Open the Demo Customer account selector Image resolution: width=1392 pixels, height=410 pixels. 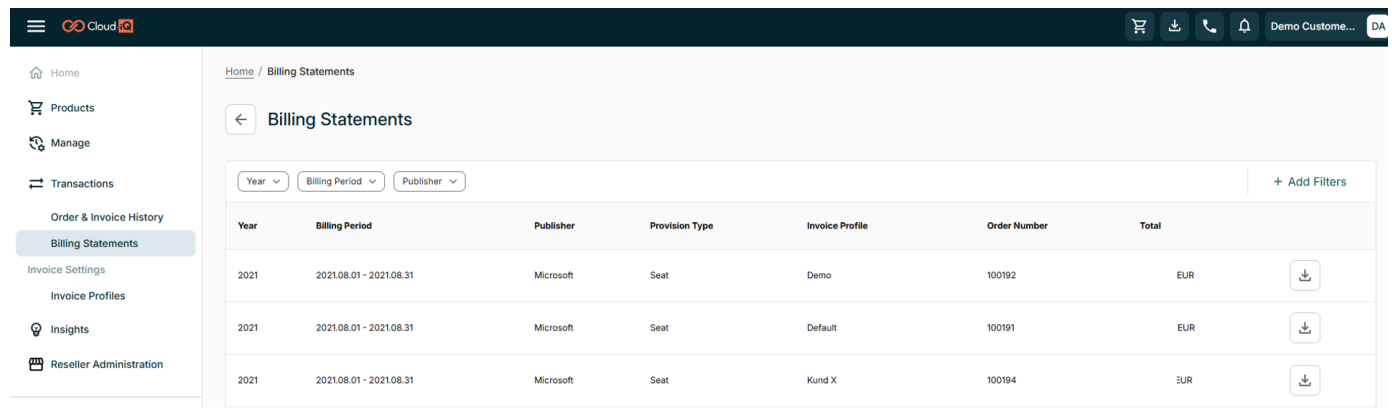pos(1312,27)
